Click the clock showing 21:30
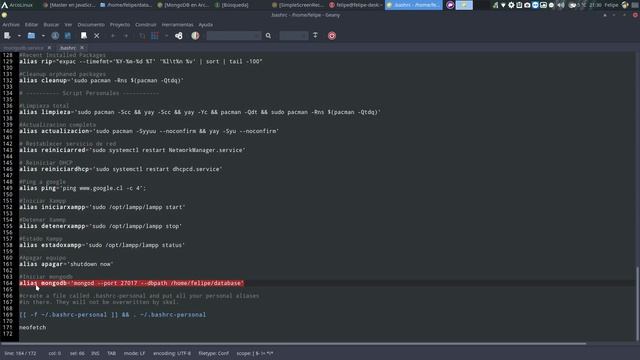The width and height of the screenshot is (640, 360). 596,5
